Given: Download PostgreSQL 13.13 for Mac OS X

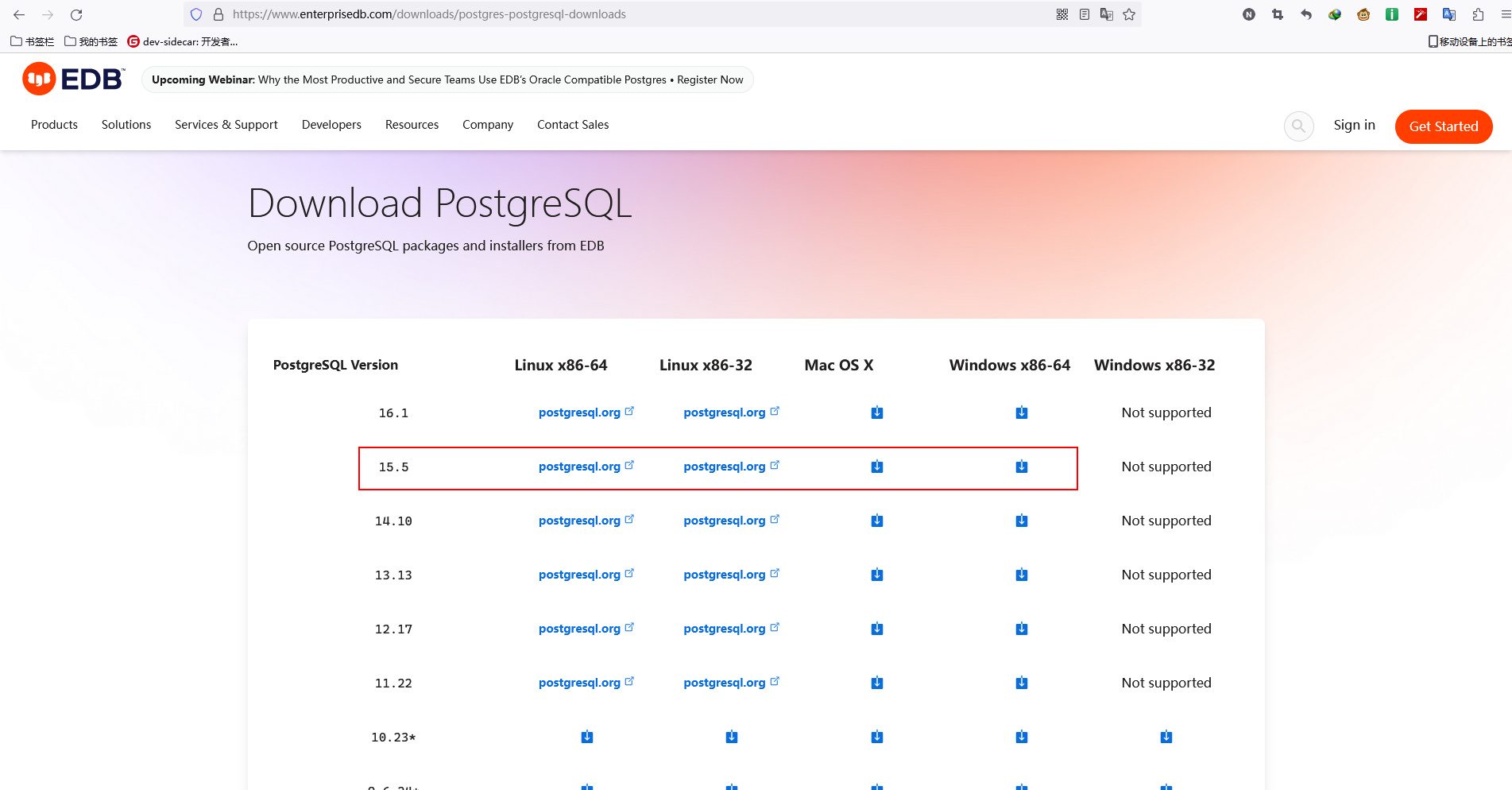Looking at the screenshot, I should (877, 575).
